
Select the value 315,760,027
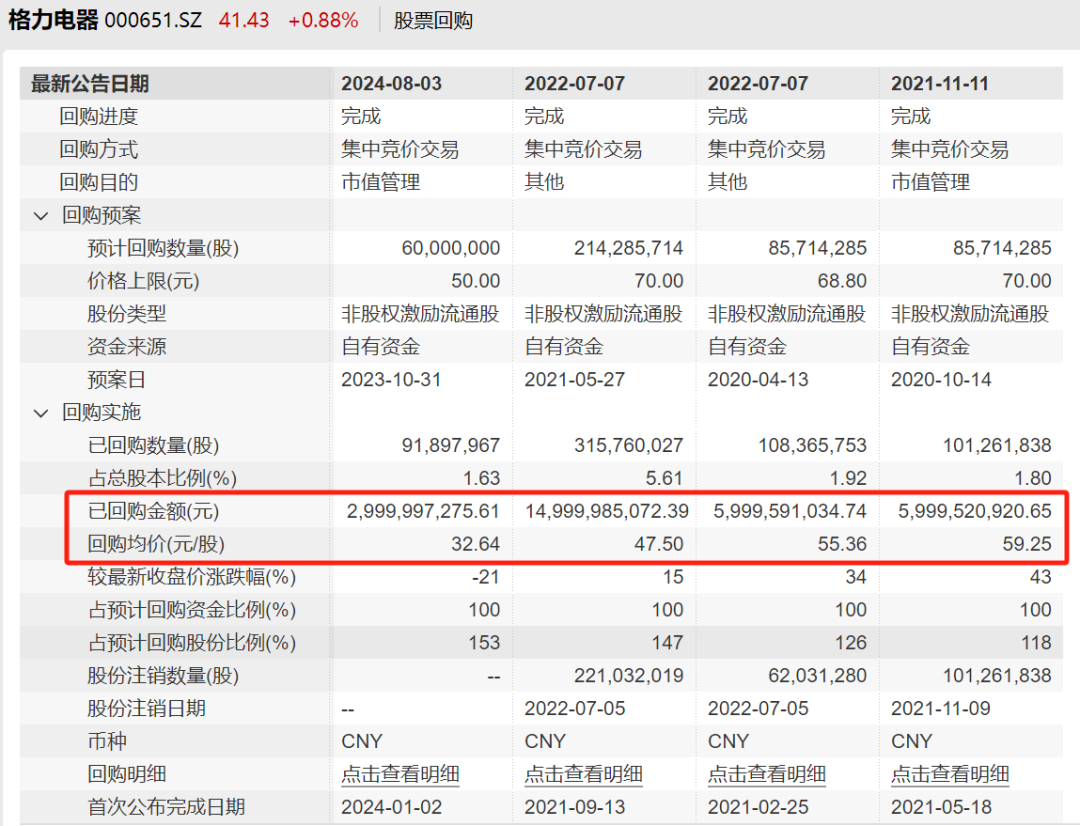(628, 446)
